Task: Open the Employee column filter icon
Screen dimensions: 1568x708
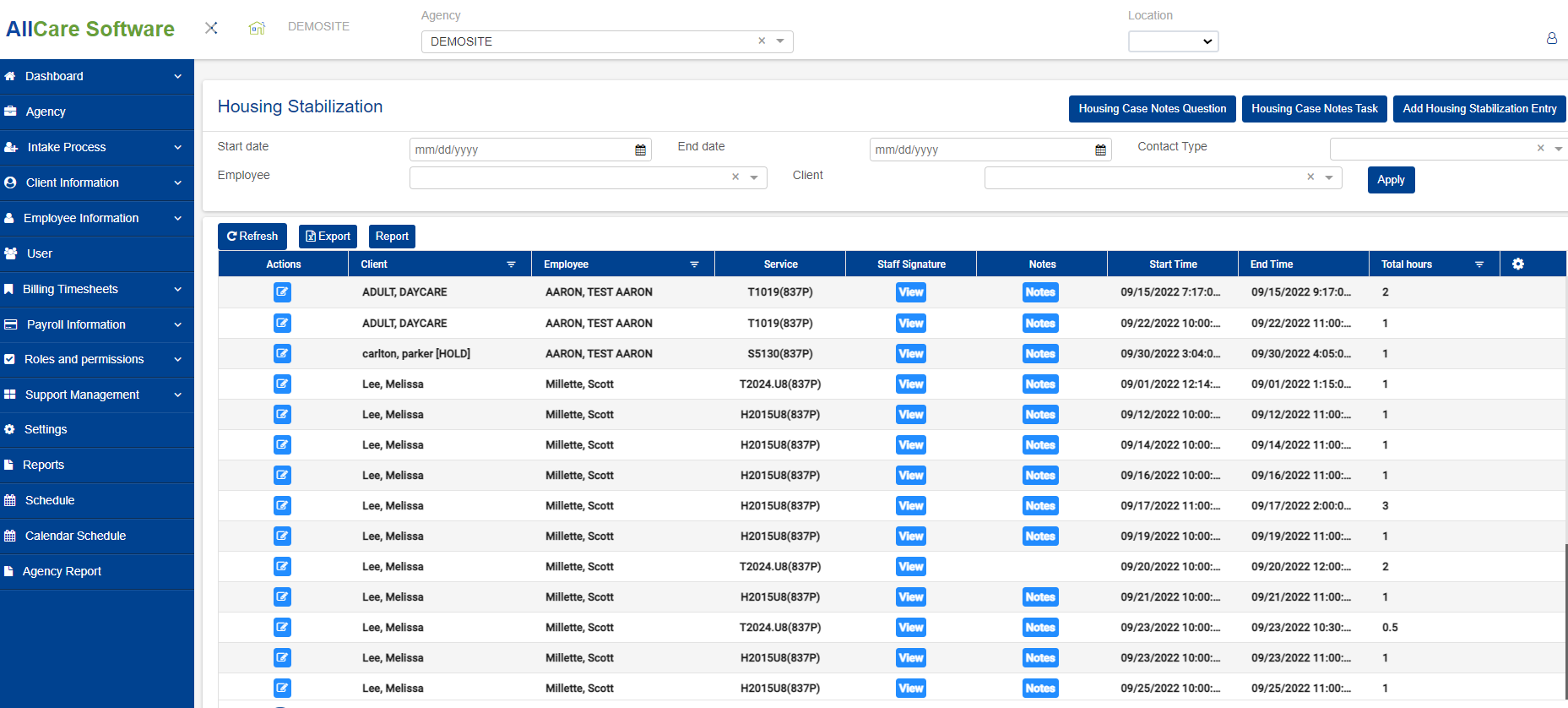Action: [x=694, y=264]
